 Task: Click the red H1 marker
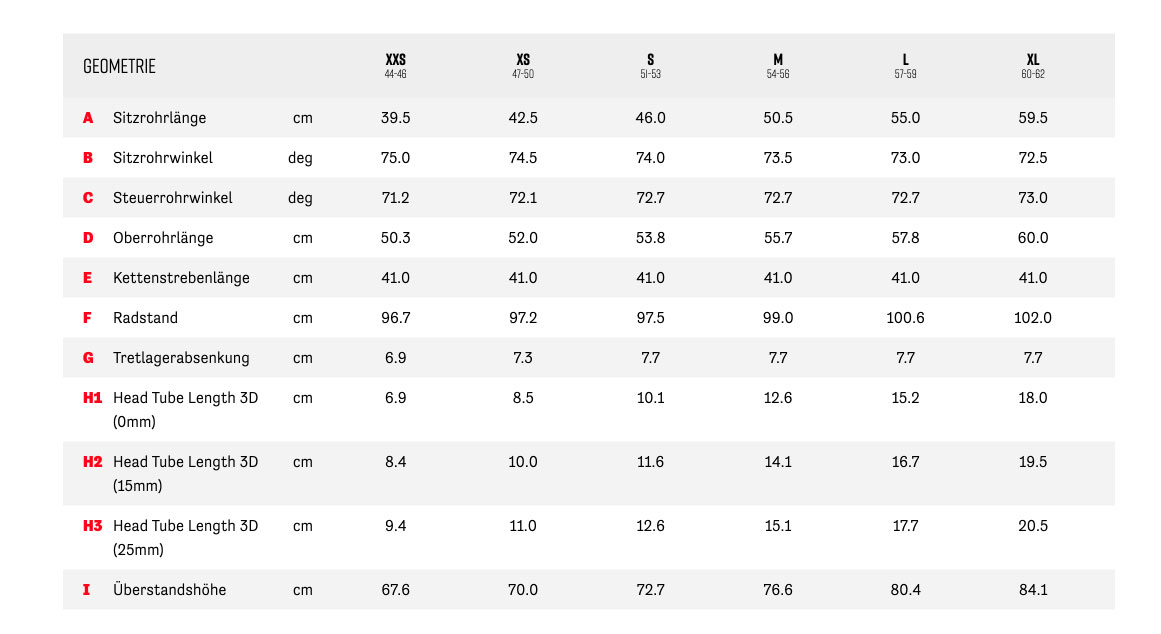point(93,398)
